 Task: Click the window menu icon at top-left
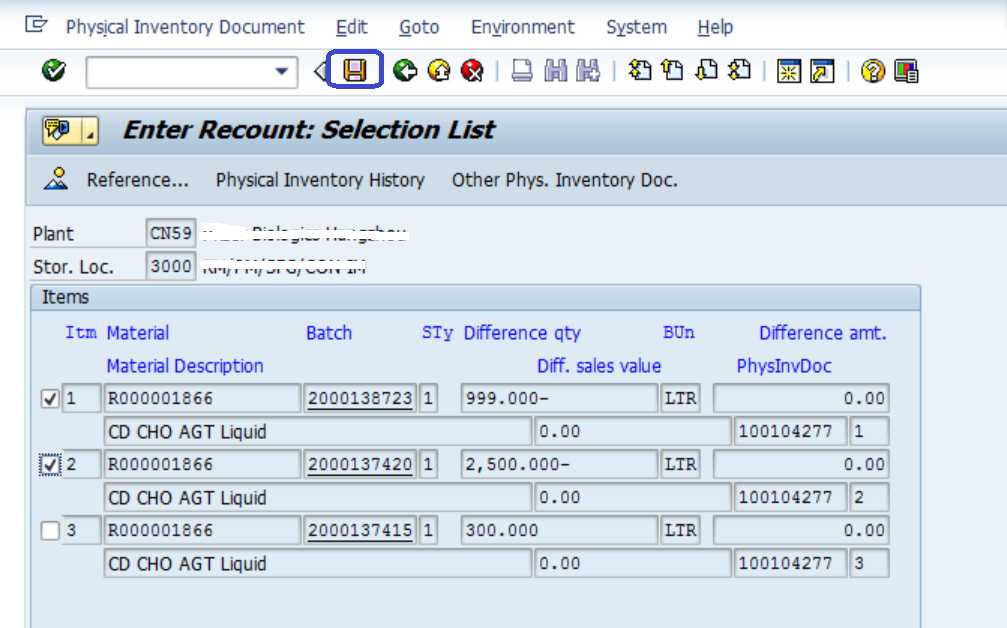(36, 26)
